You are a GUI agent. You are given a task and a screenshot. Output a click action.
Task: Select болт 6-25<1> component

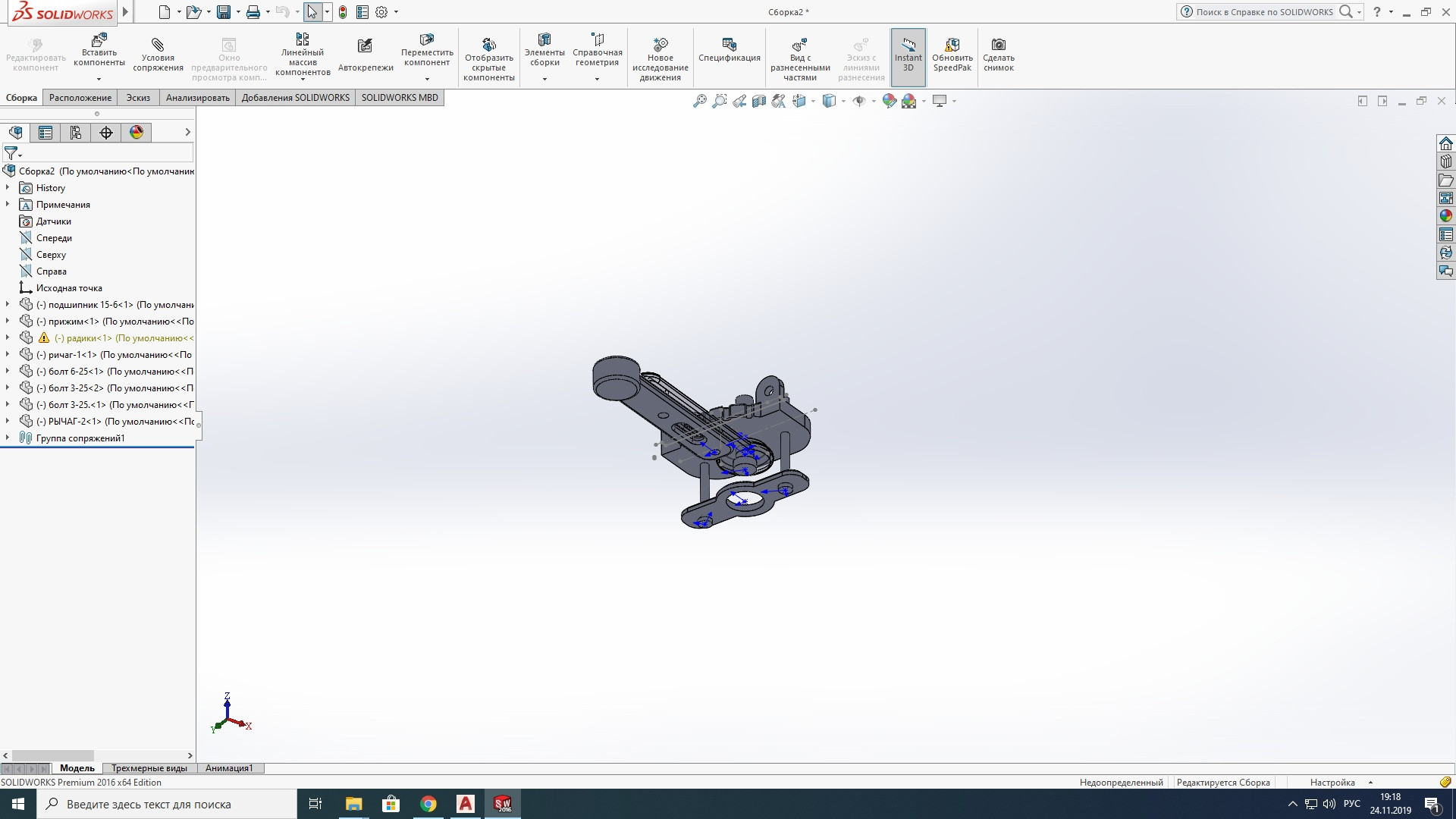(x=107, y=372)
